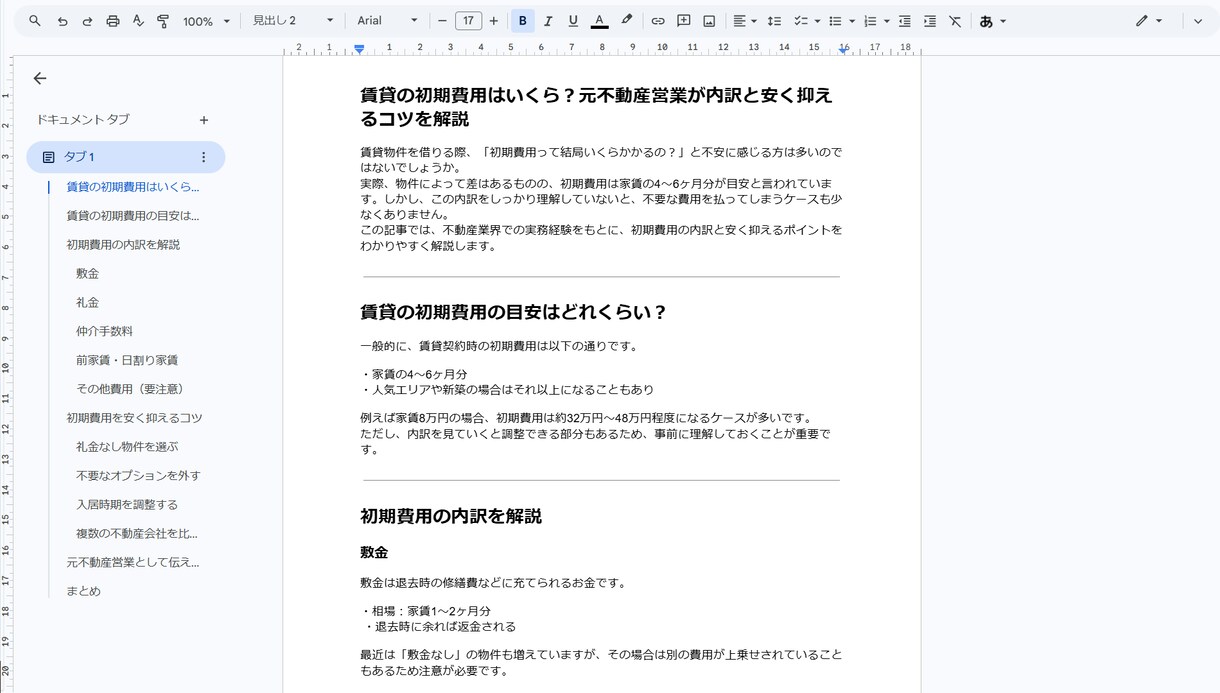Viewport: 1220px width, 693px height.
Task: Go to まとめ in the outline
Action: coord(83,591)
